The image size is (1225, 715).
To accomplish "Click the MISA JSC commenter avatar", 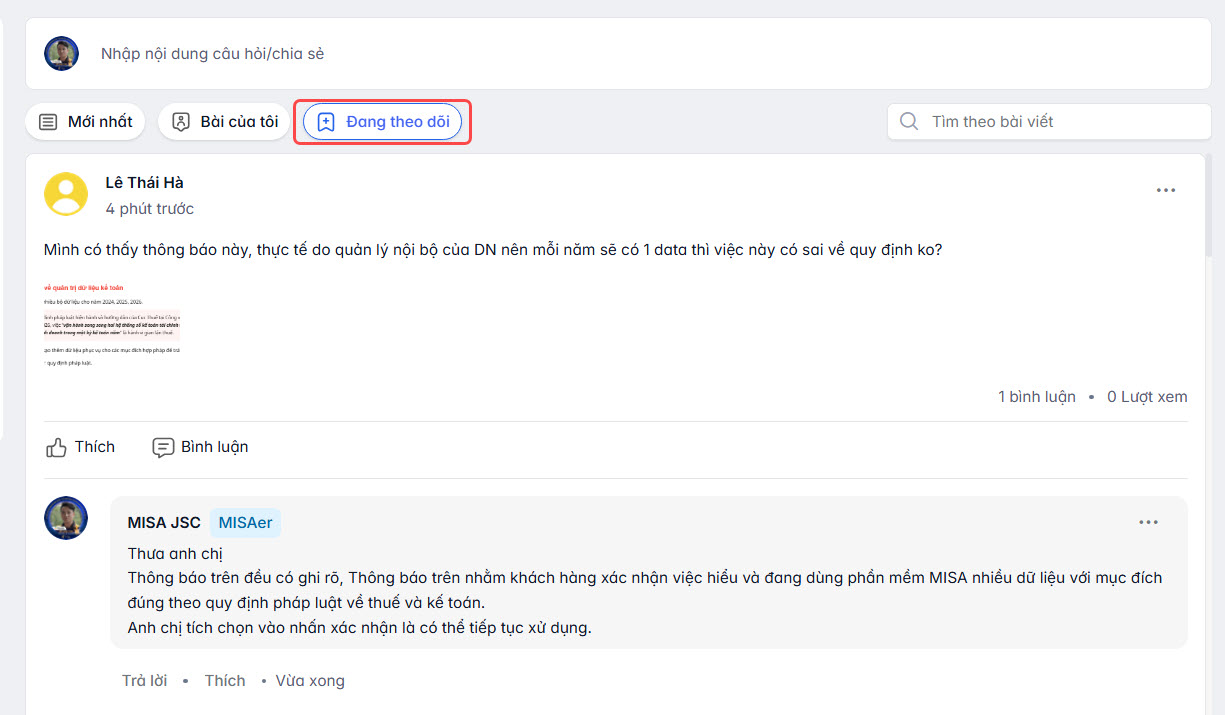I will pyautogui.click(x=66, y=518).
